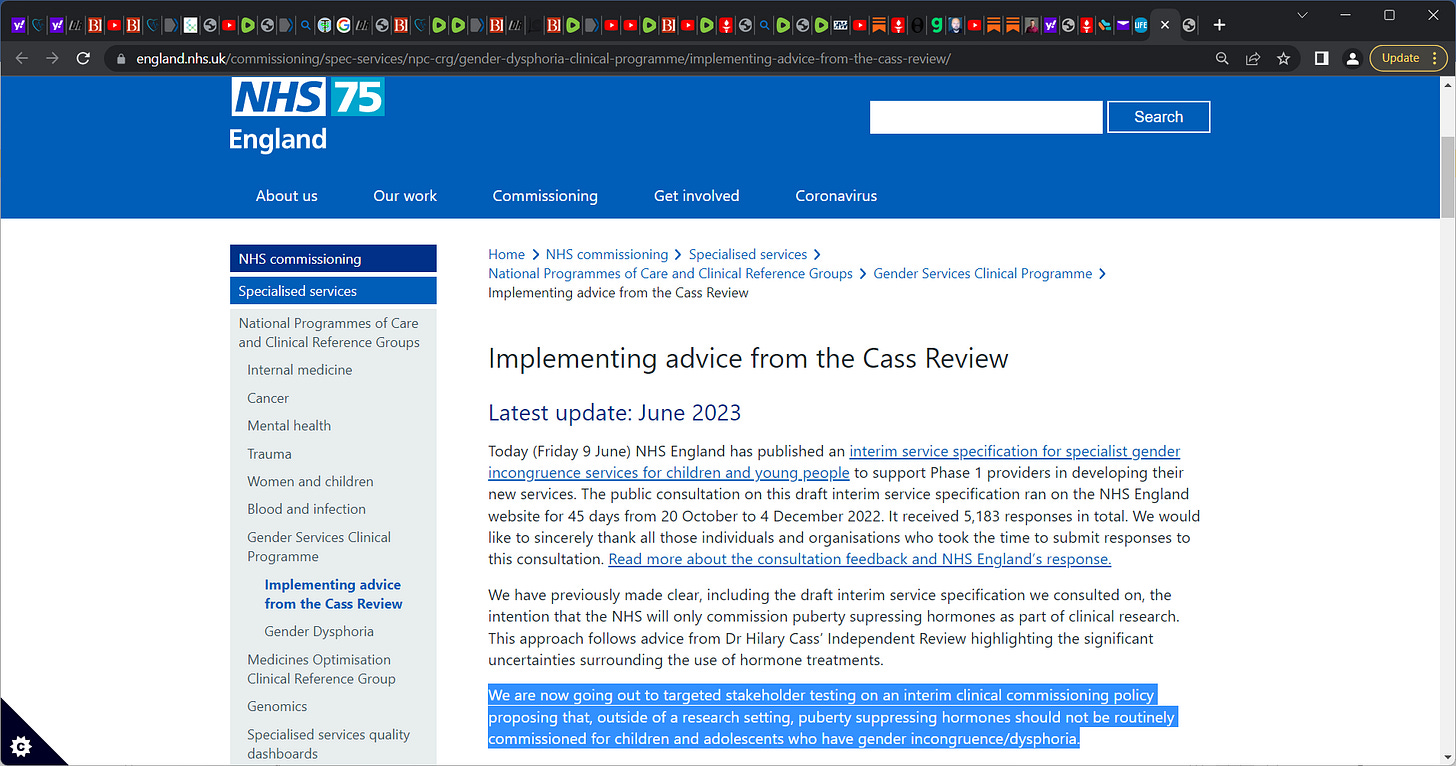The width and height of the screenshot is (1456, 766).
Task: Open the zoom magnifier in the address bar
Action: [1222, 58]
